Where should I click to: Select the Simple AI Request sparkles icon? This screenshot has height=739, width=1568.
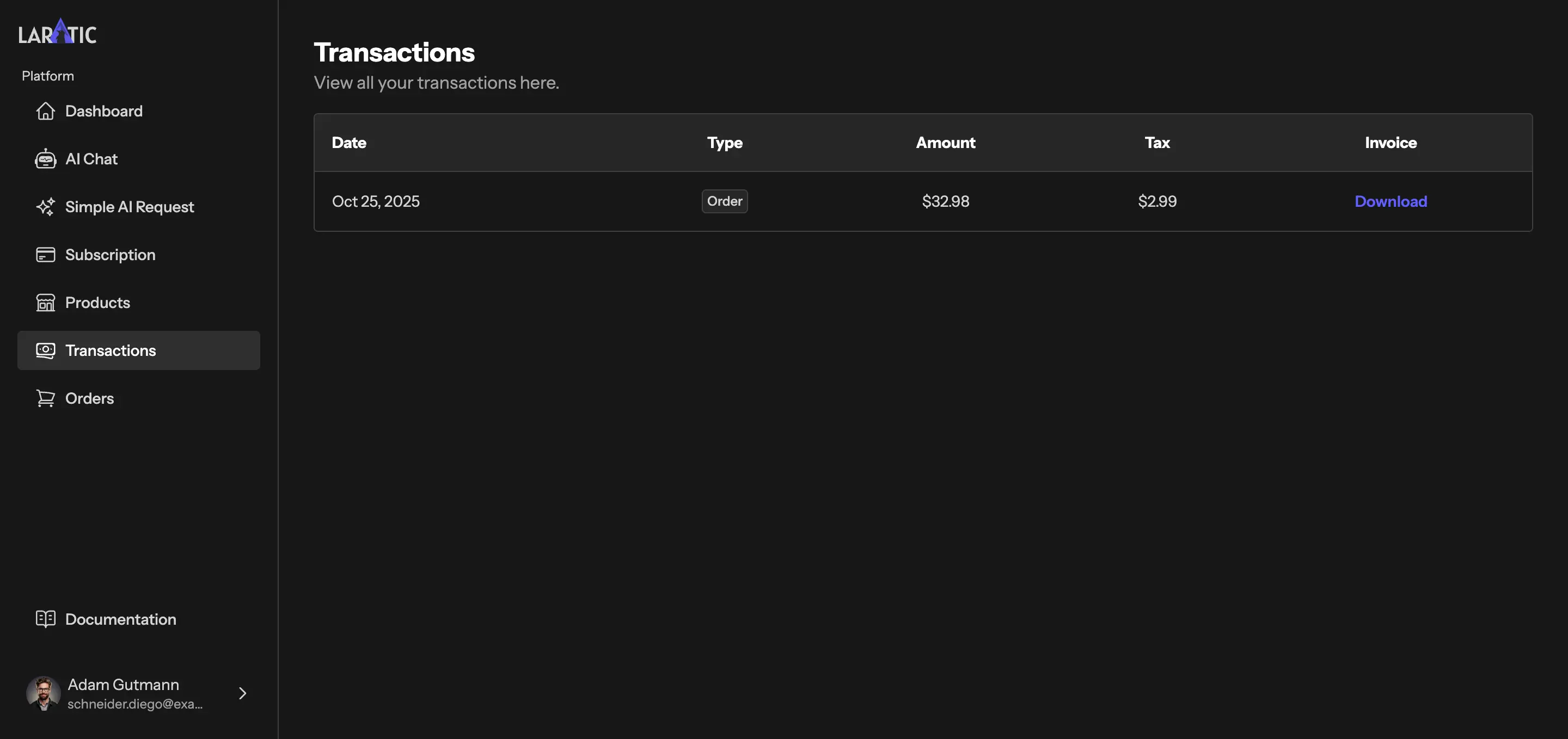coord(46,207)
